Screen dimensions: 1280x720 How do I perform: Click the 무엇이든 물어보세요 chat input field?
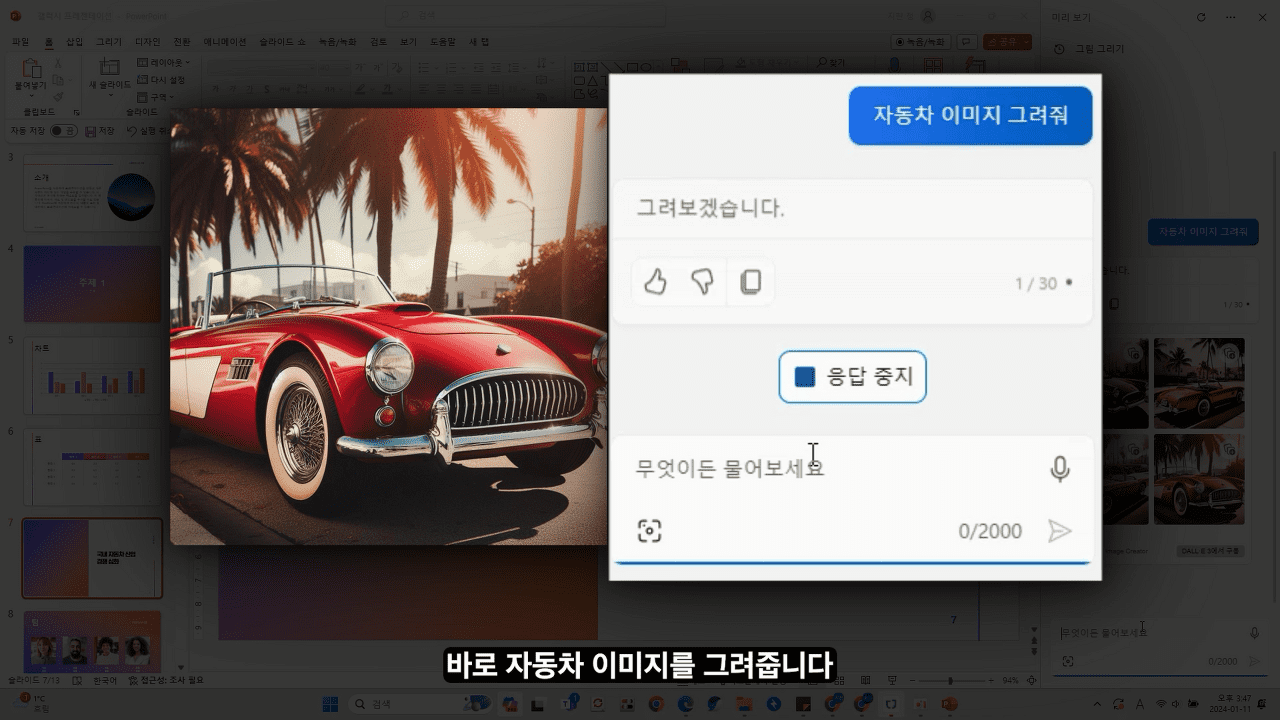(x=800, y=469)
